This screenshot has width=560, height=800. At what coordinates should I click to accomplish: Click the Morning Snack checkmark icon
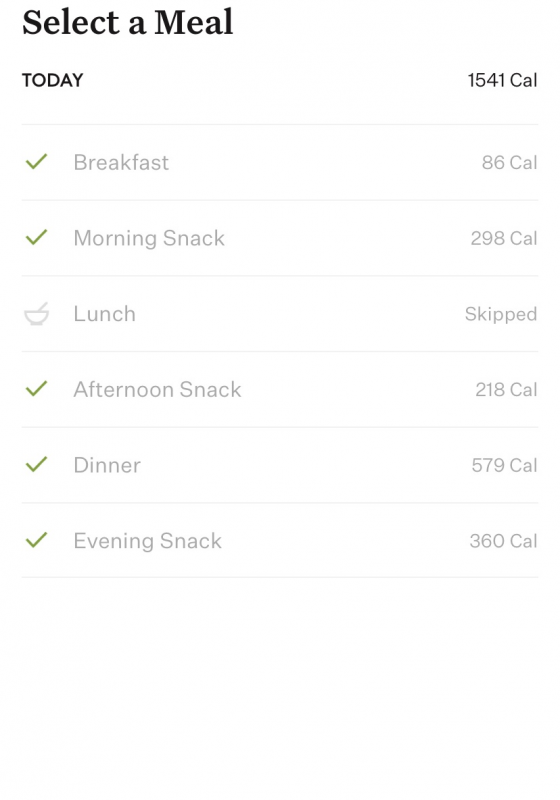36,237
